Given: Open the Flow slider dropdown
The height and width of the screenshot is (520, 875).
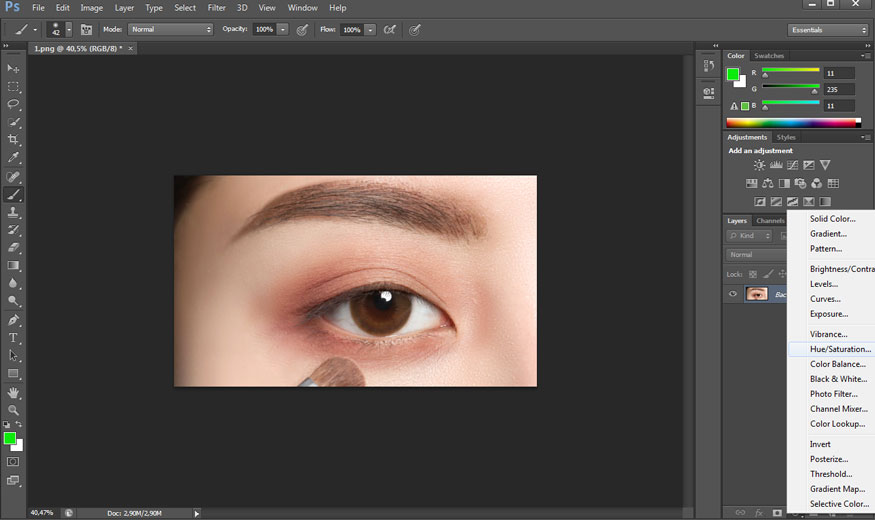Looking at the screenshot, I should click(x=371, y=30).
